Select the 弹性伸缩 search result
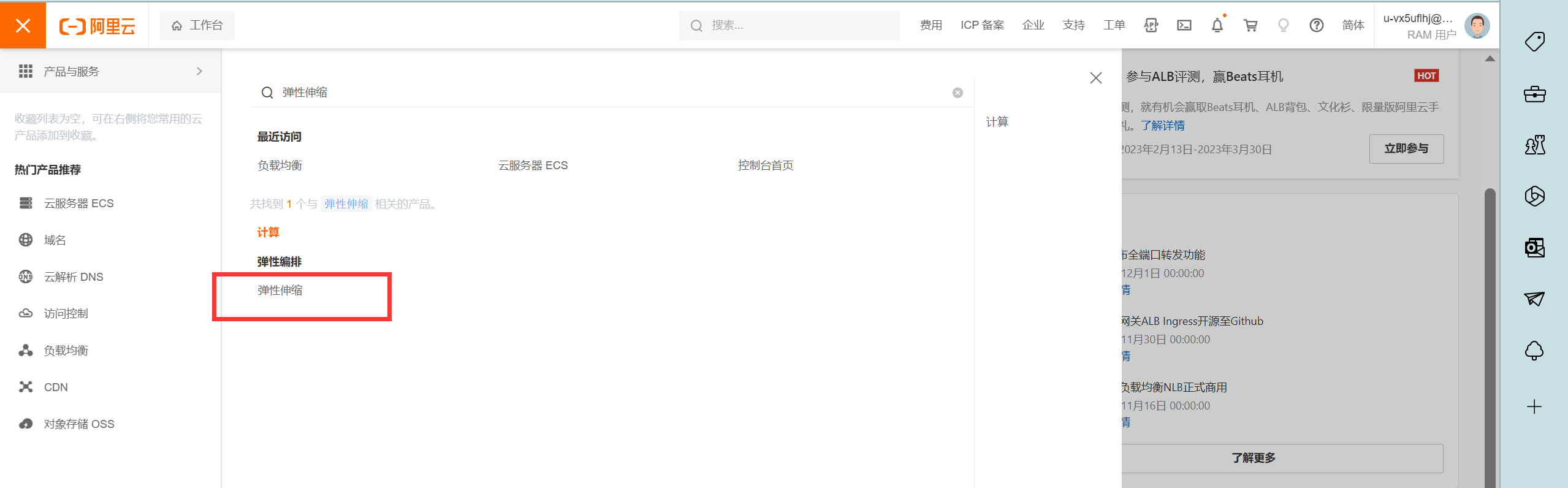The width and height of the screenshot is (1568, 488). click(x=280, y=290)
